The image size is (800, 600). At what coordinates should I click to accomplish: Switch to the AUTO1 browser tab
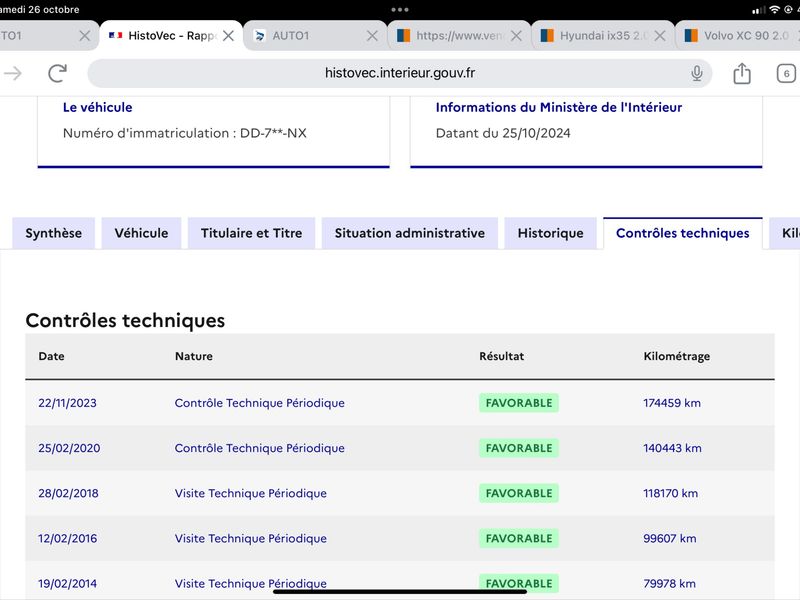(315, 36)
